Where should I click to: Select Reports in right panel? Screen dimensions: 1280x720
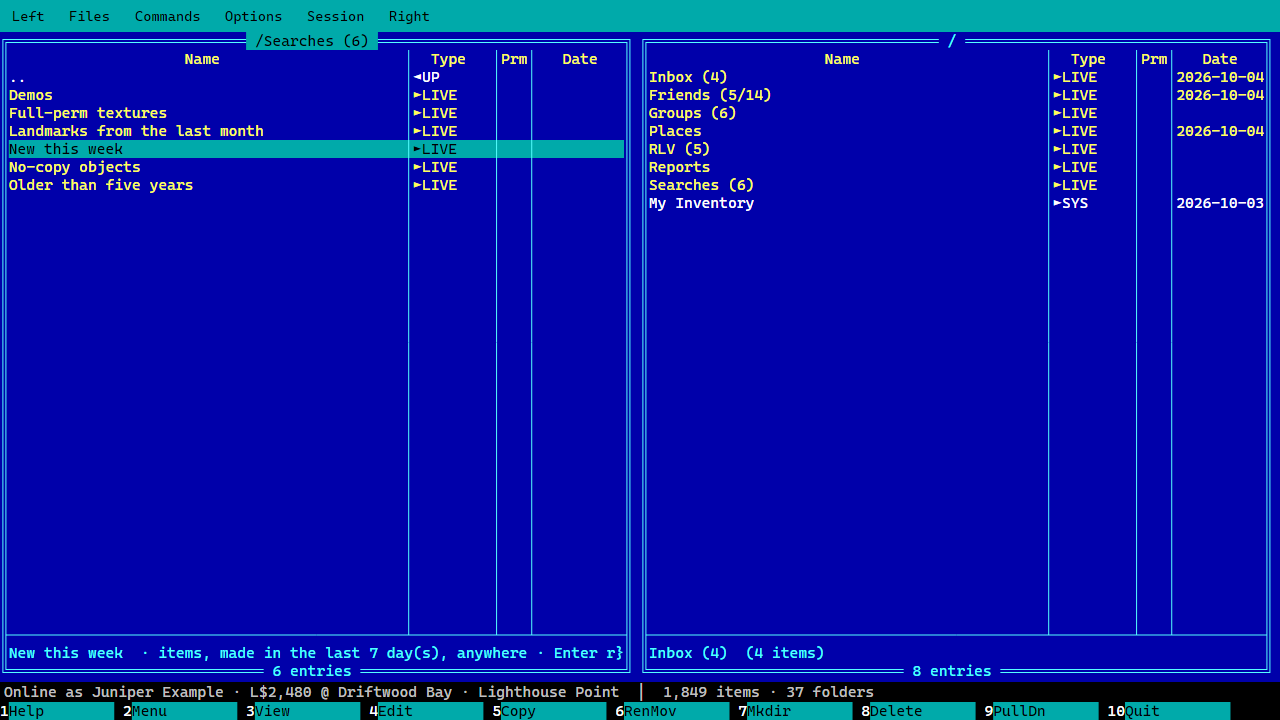(x=956, y=167)
